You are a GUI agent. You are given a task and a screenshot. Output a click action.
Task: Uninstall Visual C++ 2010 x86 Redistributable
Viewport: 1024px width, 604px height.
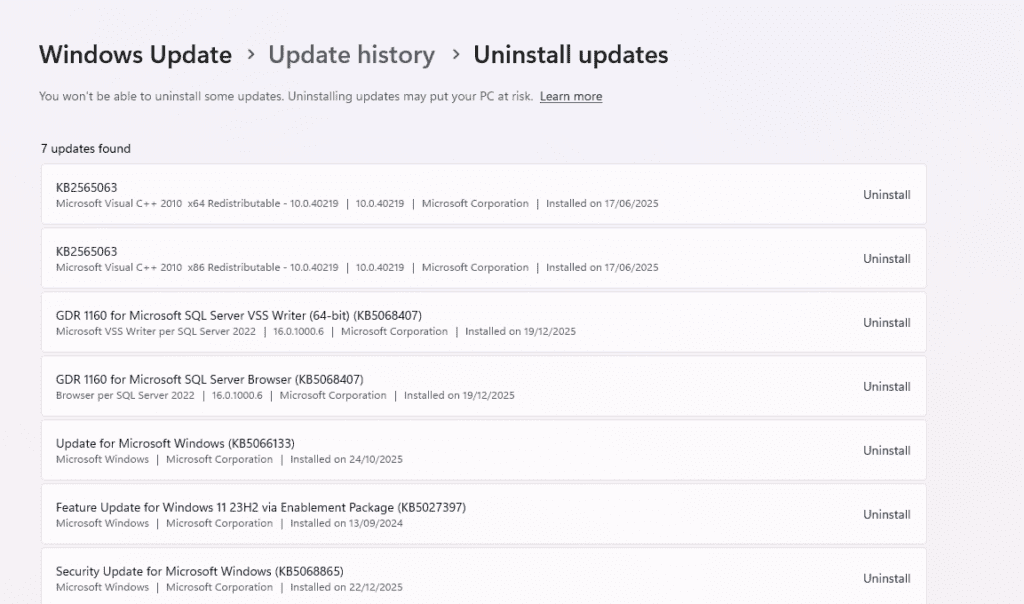pos(886,259)
